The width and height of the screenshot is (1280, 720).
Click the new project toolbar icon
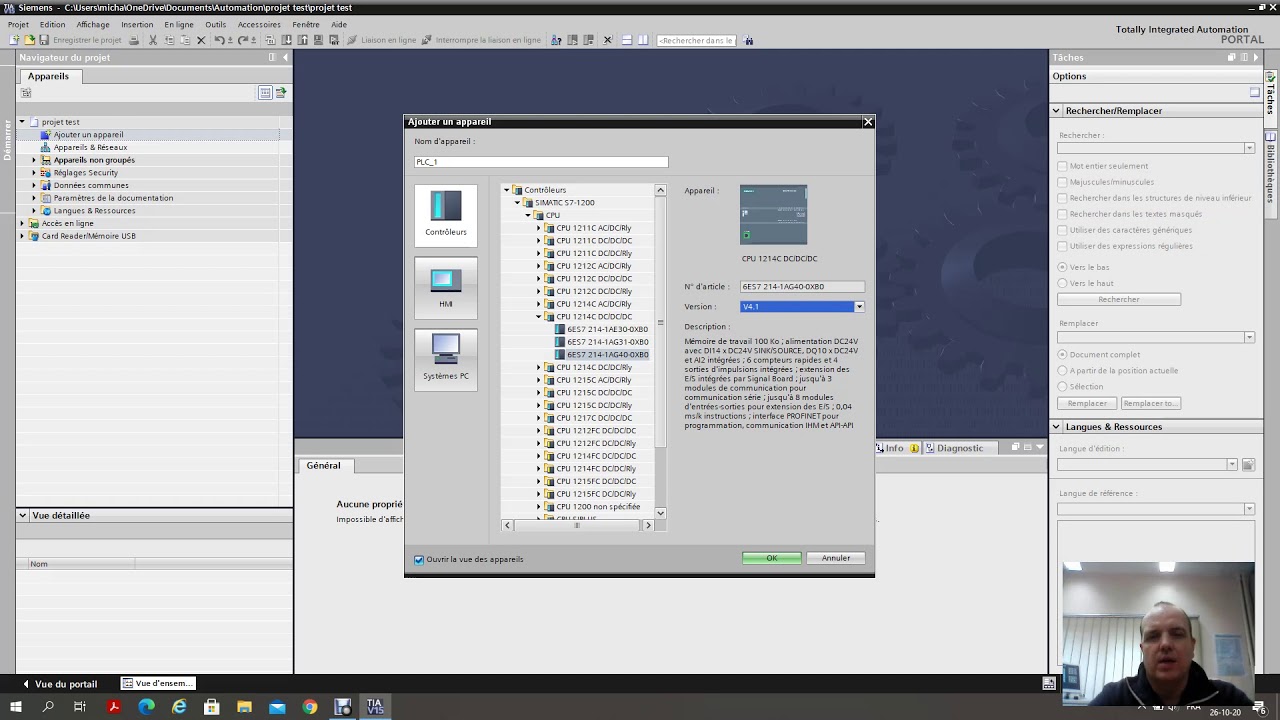click(14, 40)
